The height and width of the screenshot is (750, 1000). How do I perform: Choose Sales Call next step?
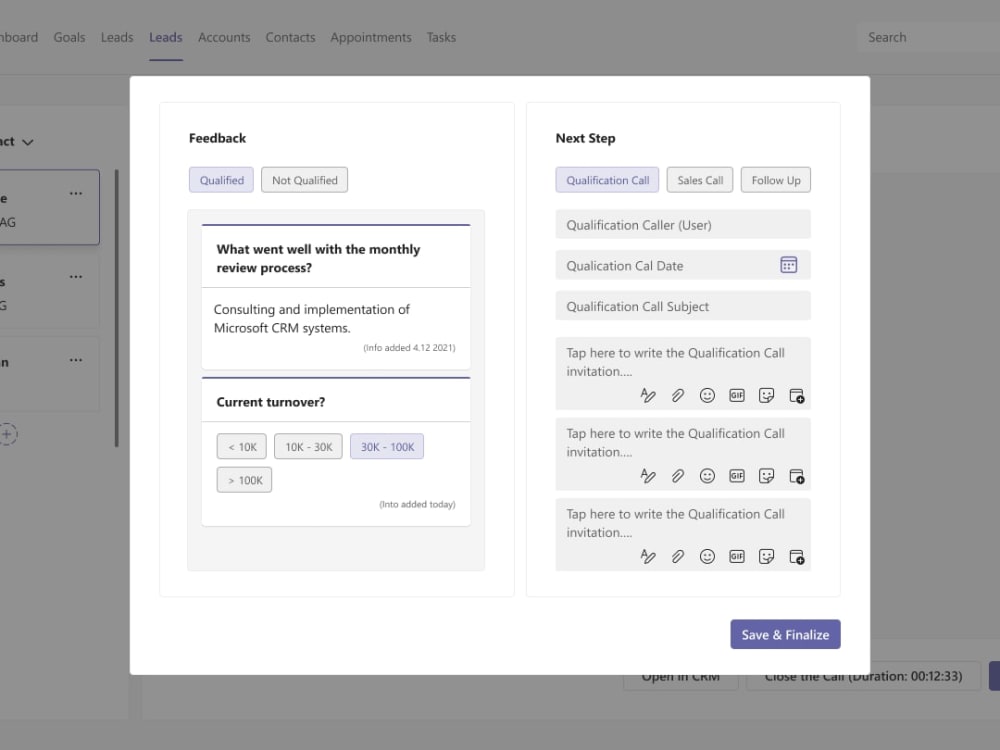[700, 180]
